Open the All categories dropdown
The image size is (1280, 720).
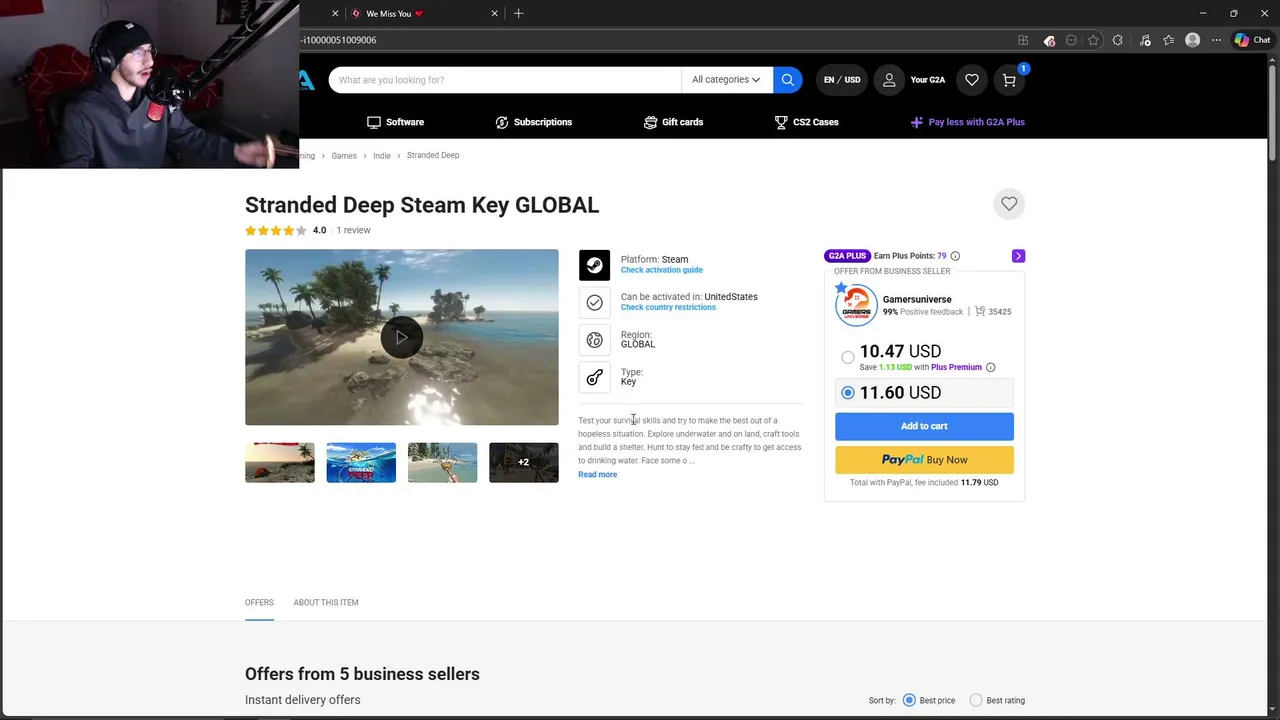click(x=726, y=80)
